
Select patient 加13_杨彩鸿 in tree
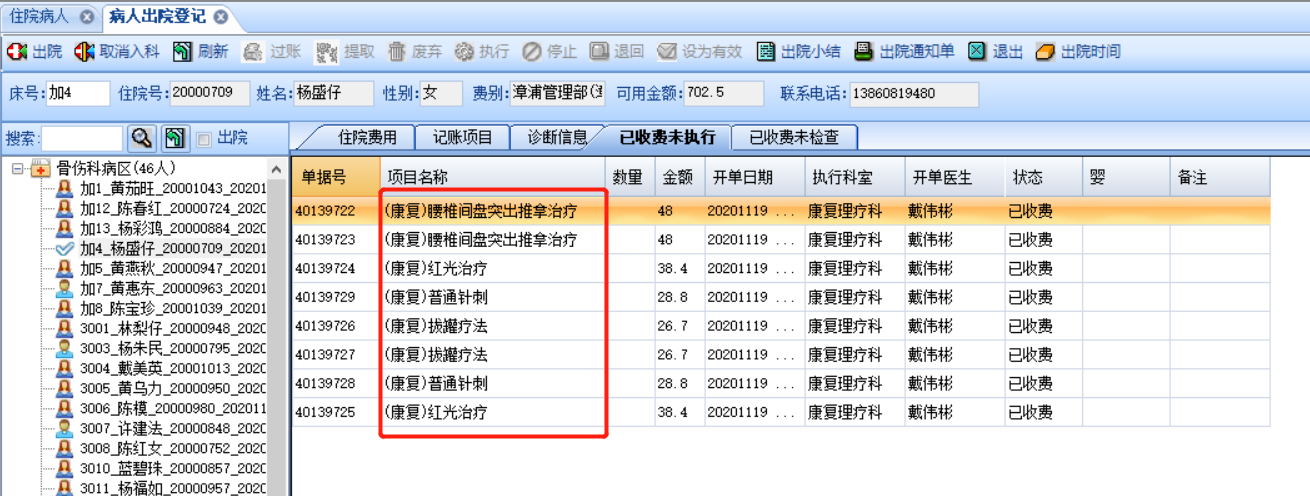[x=173, y=228]
